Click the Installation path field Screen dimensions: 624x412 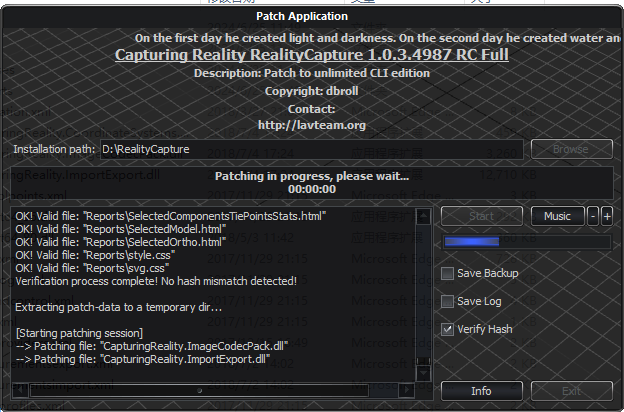pos(312,149)
